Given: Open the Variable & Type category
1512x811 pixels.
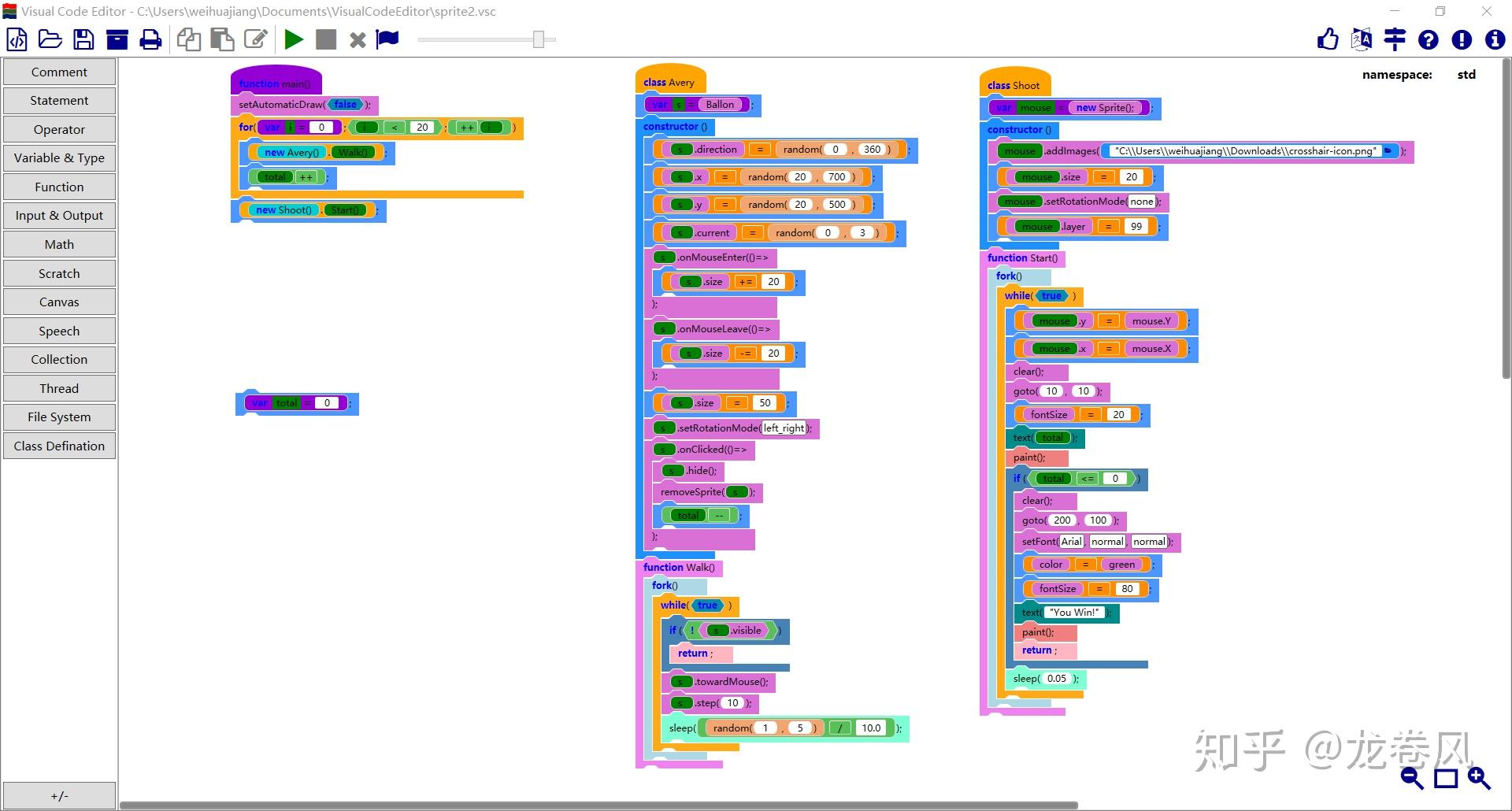Looking at the screenshot, I should coord(59,157).
